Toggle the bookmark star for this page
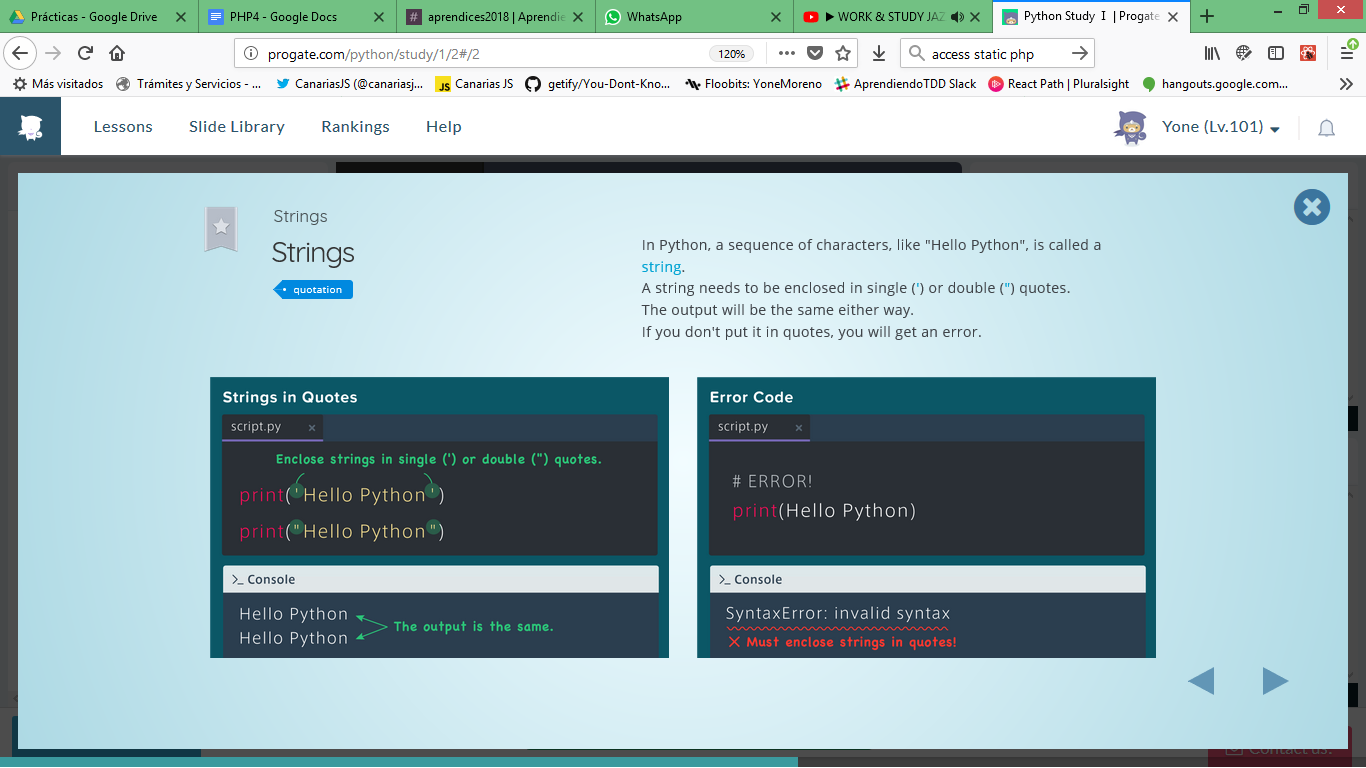1366x768 pixels. pos(842,54)
